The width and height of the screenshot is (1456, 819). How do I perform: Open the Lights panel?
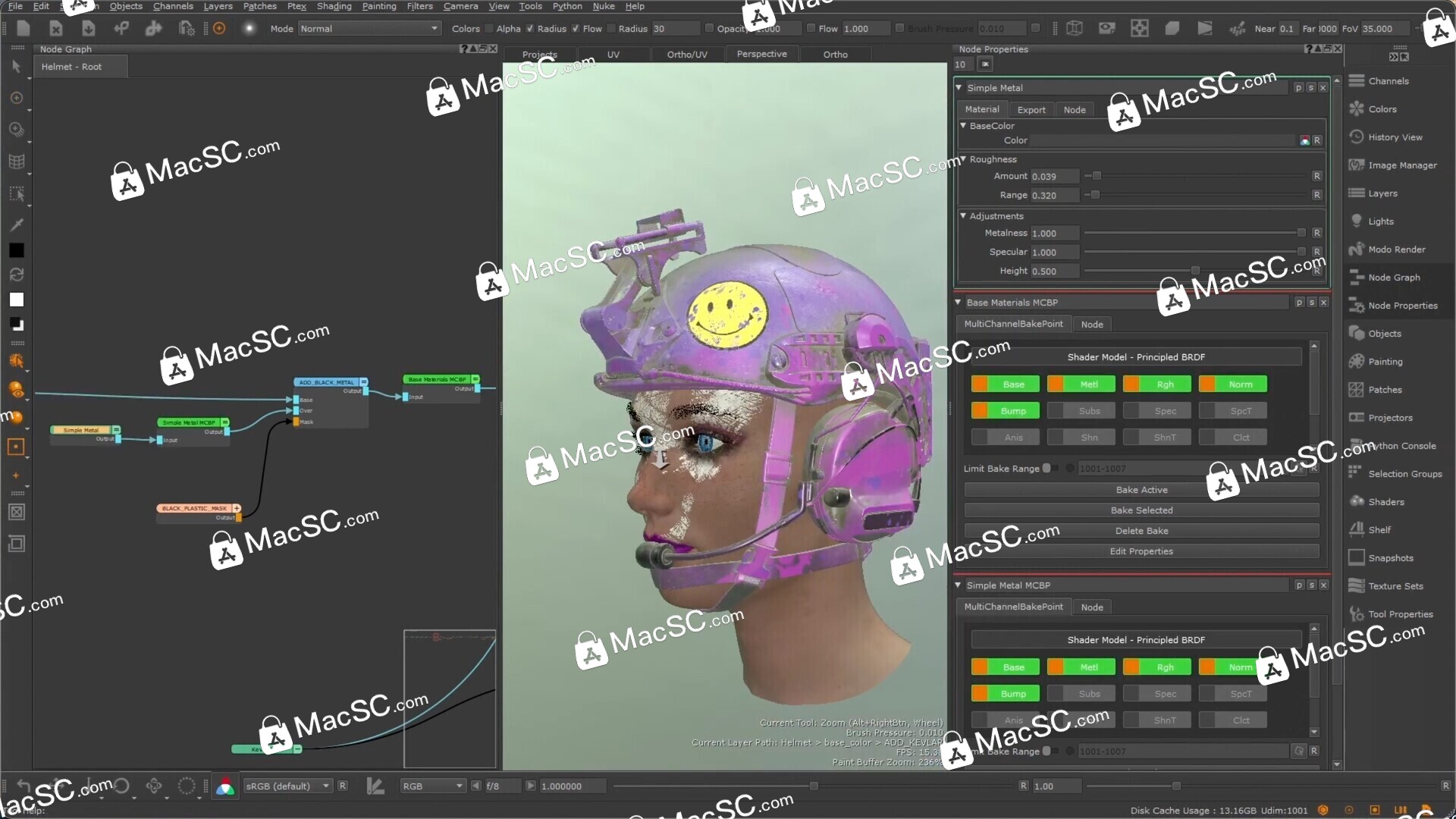[1379, 221]
